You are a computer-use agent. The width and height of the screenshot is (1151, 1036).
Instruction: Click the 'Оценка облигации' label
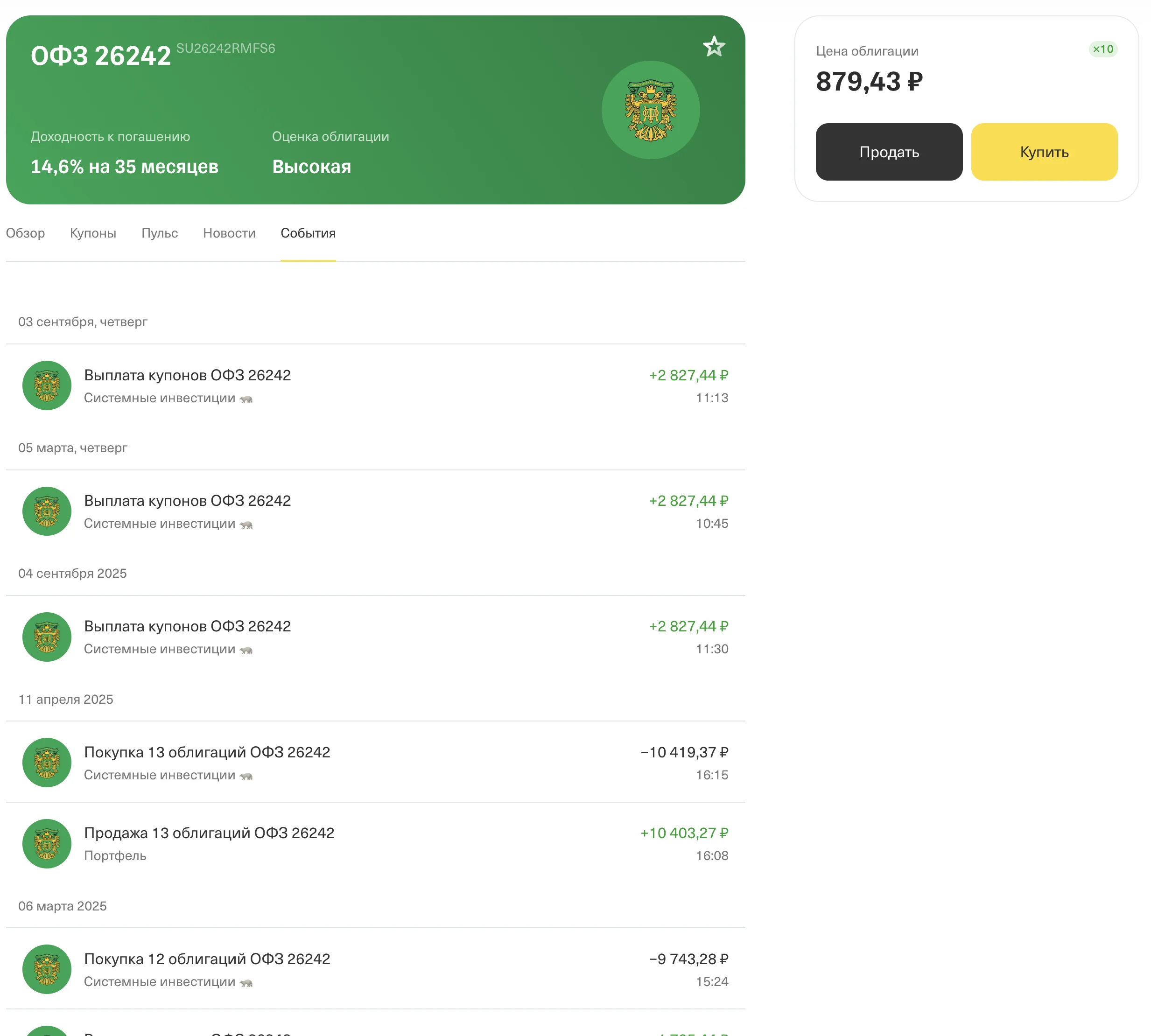coord(331,137)
